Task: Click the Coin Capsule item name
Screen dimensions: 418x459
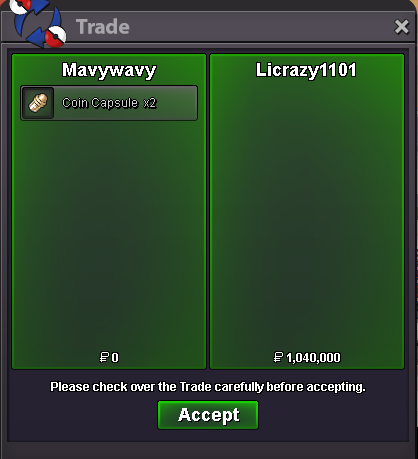Action: [x=100, y=103]
